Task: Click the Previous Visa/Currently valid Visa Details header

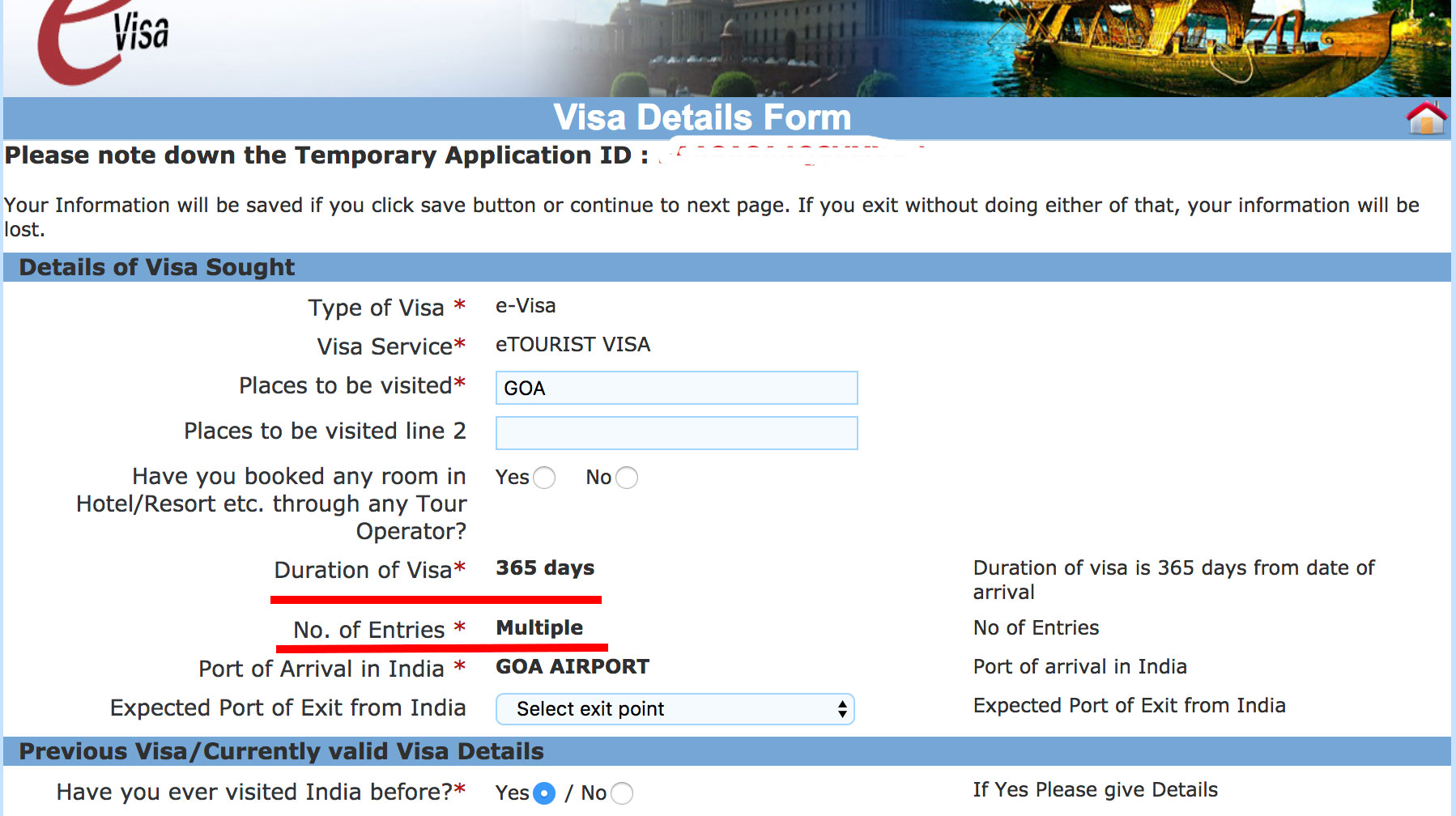Action: pyautogui.click(x=281, y=751)
